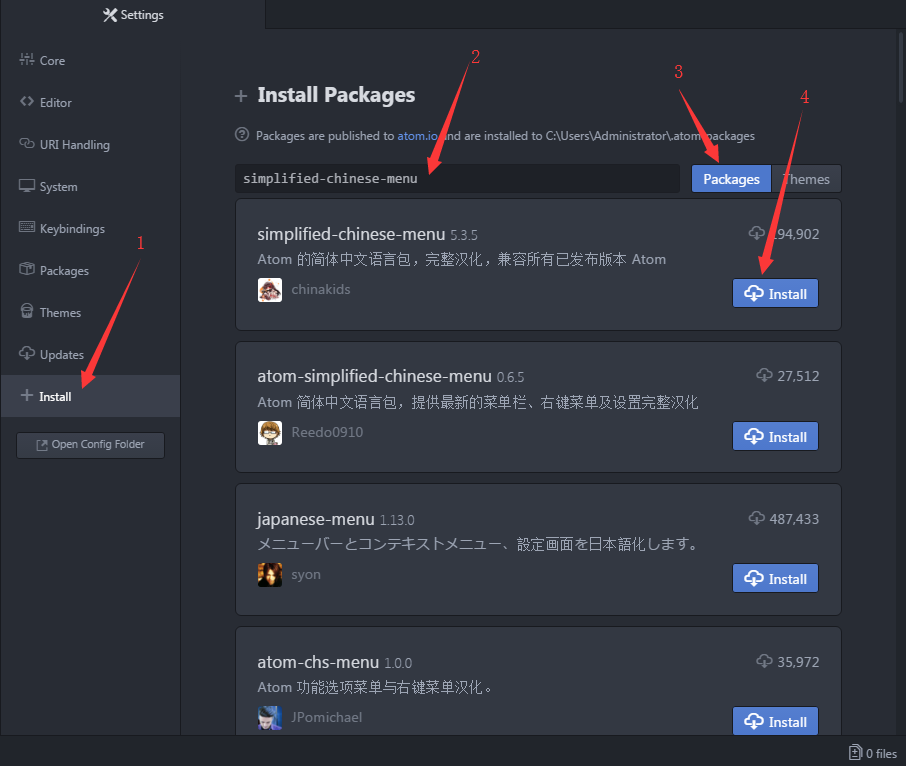The height and width of the screenshot is (766, 906).
Task: Install the atom-simplified-chinese-menu package
Action: pos(775,437)
